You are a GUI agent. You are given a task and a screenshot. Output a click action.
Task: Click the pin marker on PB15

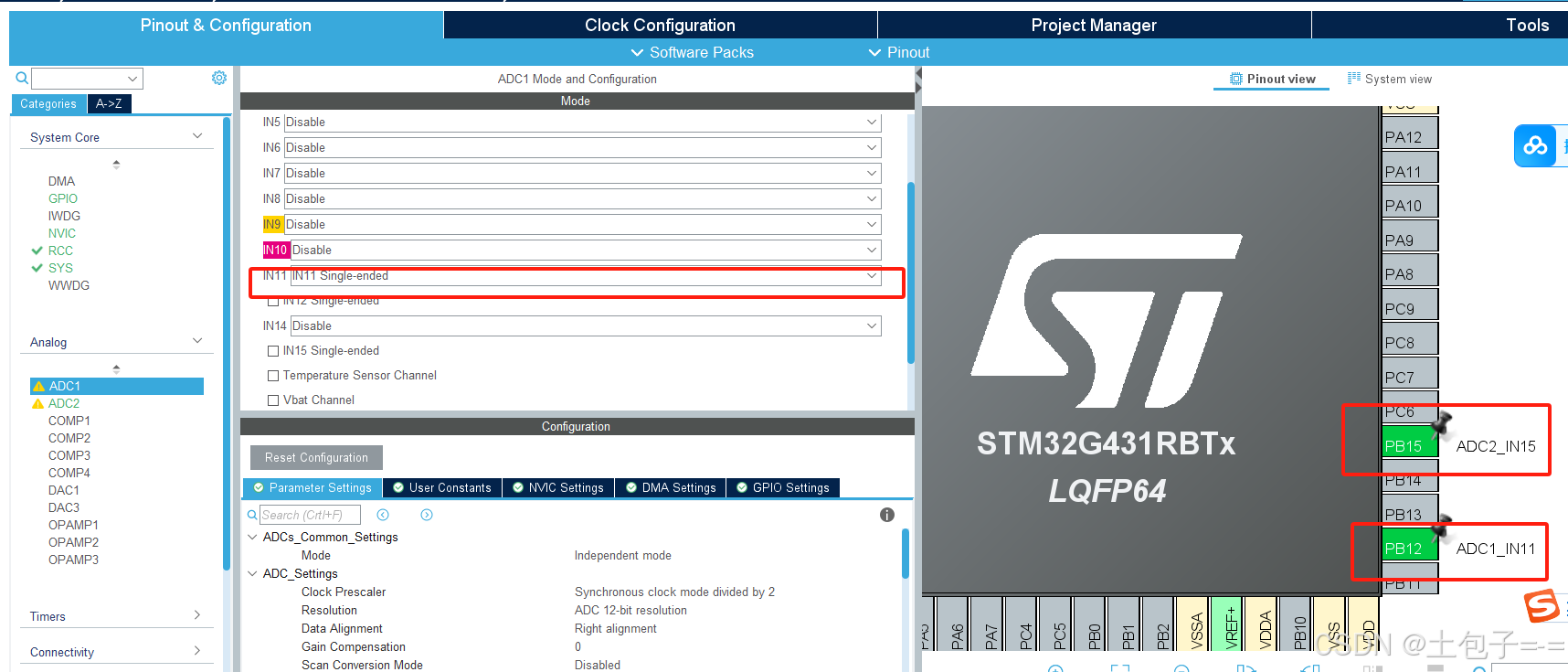tap(1442, 423)
